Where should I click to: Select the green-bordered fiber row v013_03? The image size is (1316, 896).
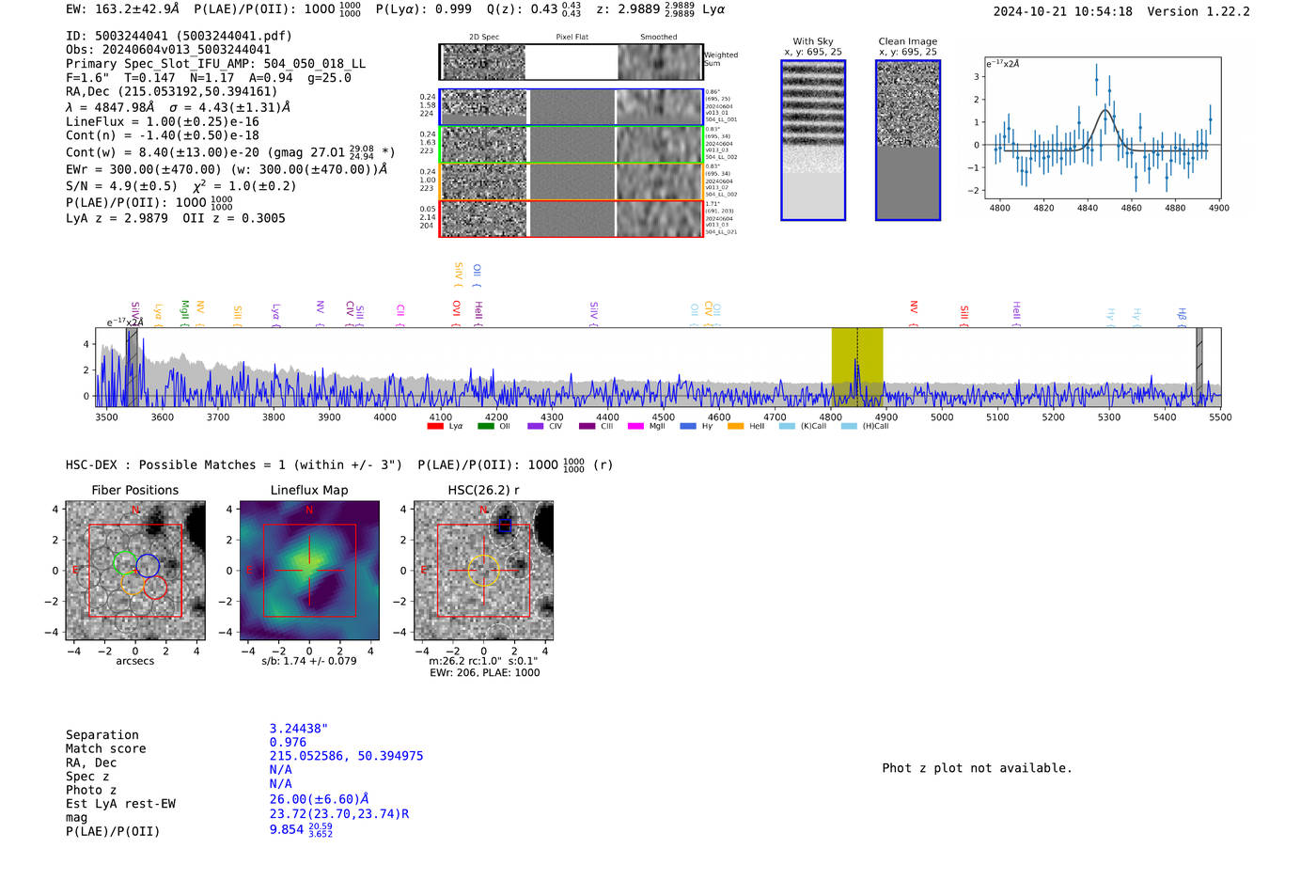(x=572, y=144)
